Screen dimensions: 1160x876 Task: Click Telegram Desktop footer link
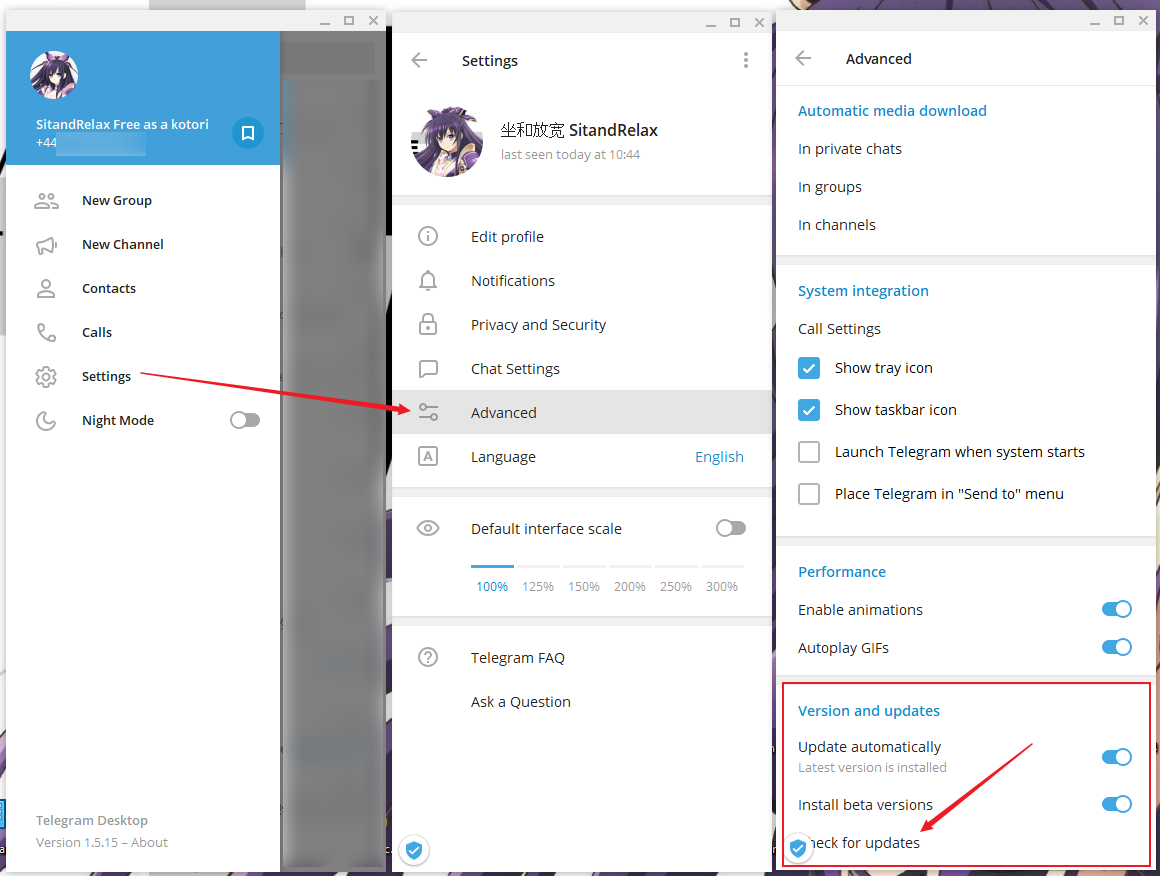(92, 821)
